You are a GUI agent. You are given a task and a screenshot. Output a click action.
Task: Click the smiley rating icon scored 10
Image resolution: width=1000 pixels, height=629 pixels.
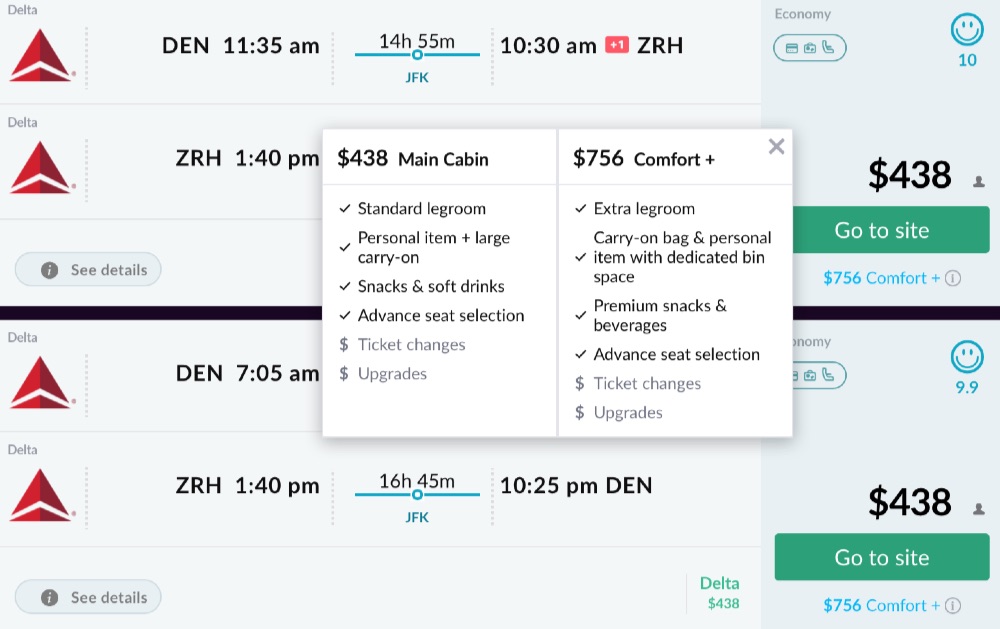click(x=966, y=30)
